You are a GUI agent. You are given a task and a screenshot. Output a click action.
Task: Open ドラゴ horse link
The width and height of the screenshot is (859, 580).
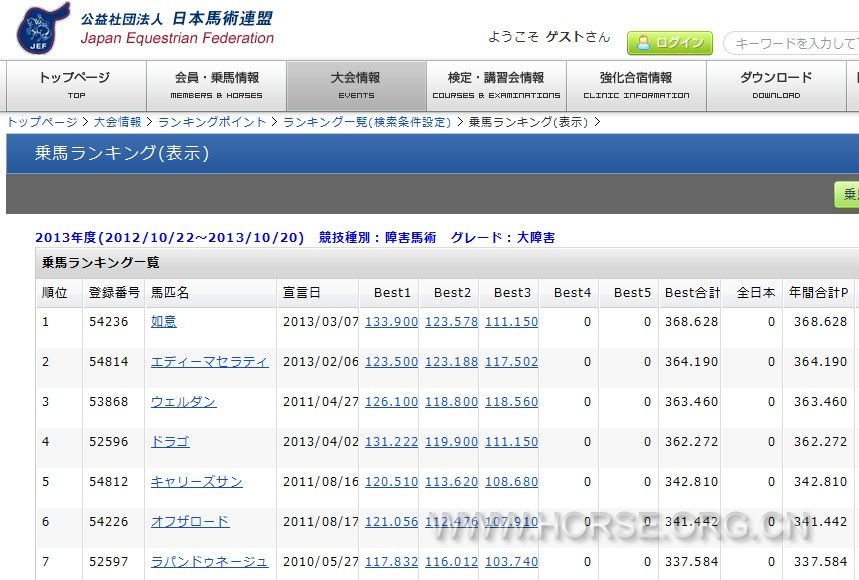[x=170, y=442]
